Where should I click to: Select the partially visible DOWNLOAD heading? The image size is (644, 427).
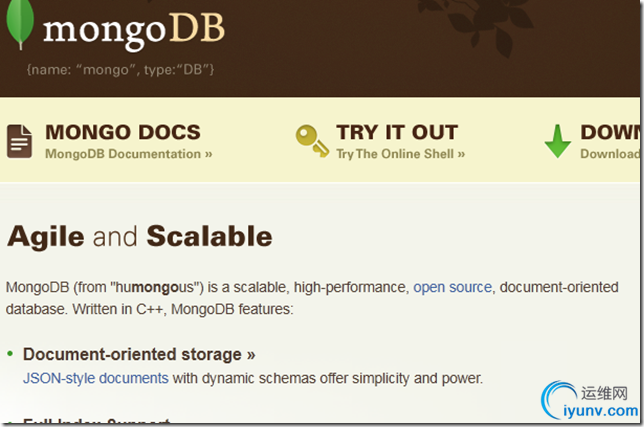point(610,132)
